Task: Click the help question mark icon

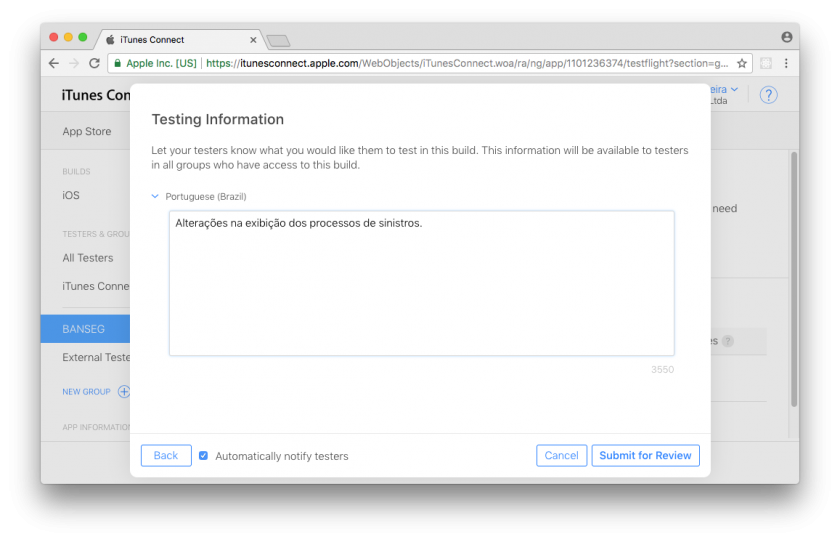Action: [x=768, y=95]
